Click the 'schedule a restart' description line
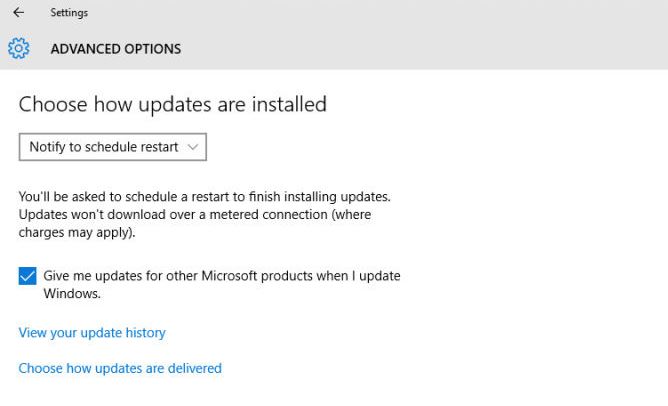The height and width of the screenshot is (406, 668). coord(205,196)
